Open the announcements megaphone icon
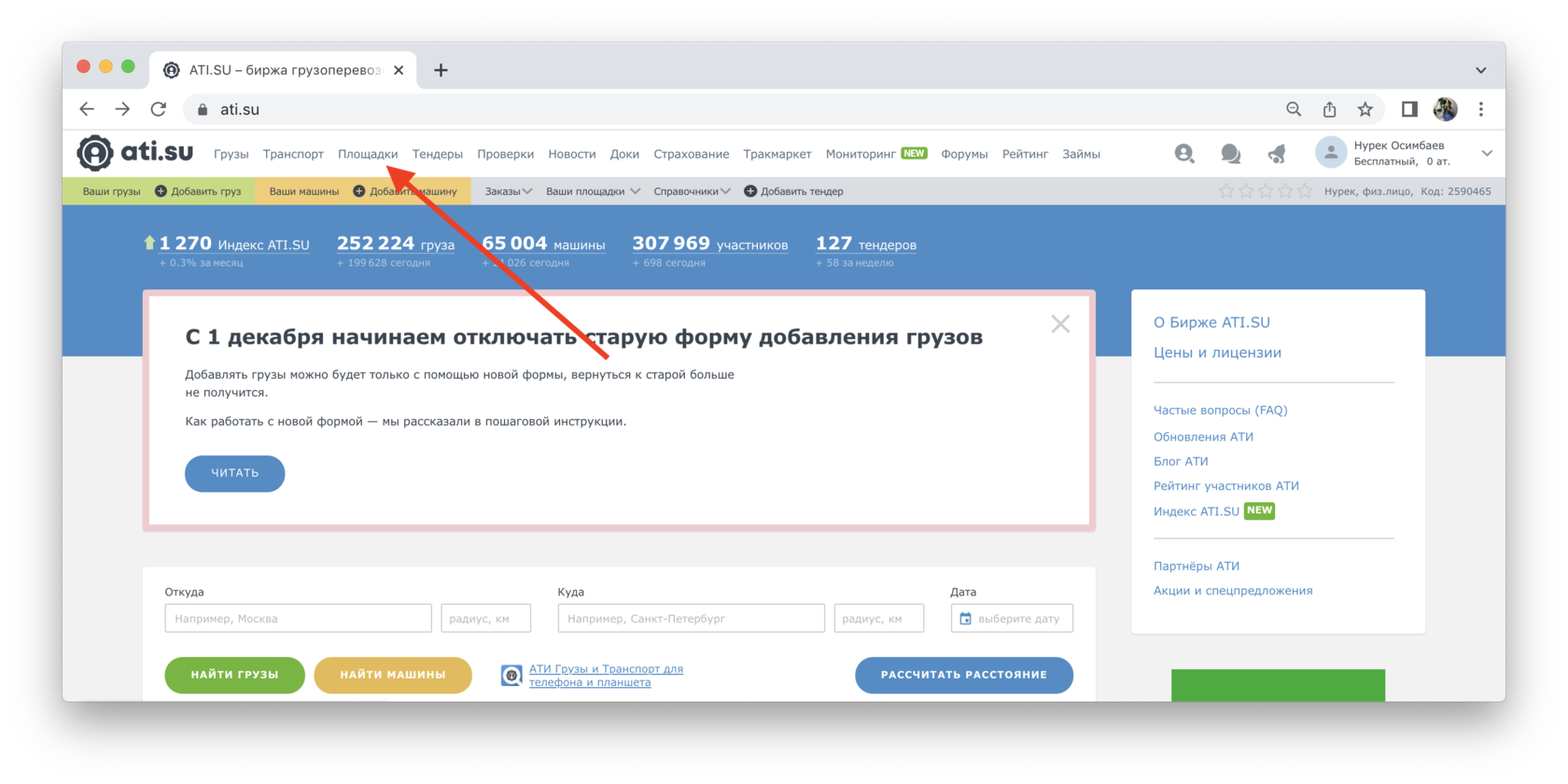Viewport: 1568px width, 784px height. [x=1277, y=153]
